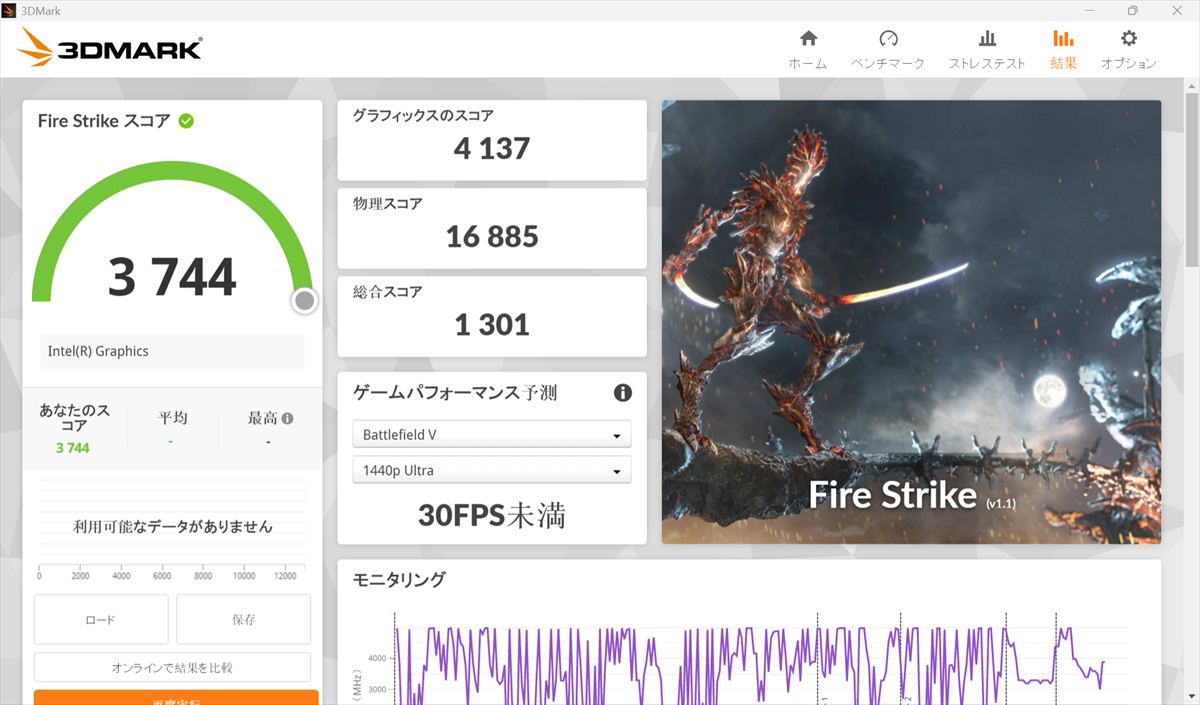The image size is (1200, 705).
Task: Click the 保存 (Save) button
Action: tap(243, 620)
